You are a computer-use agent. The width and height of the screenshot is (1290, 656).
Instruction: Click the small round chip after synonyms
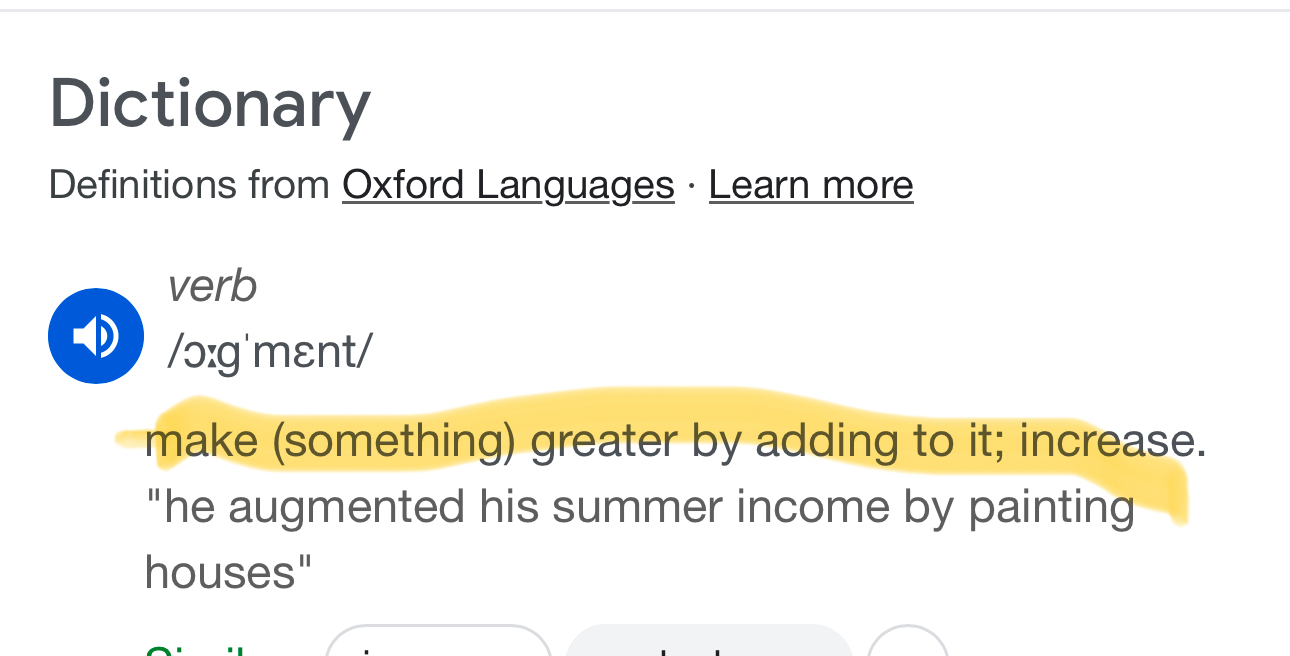pos(908,644)
